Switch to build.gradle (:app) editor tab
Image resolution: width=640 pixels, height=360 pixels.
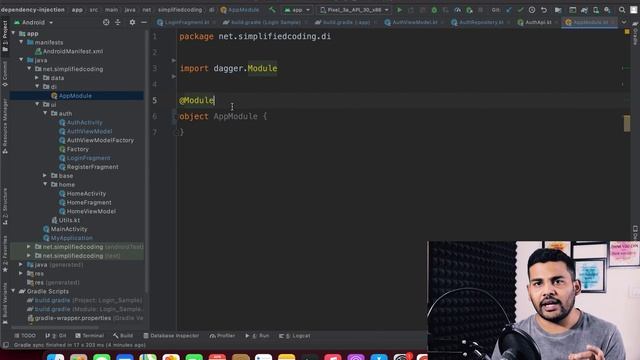[343, 22]
